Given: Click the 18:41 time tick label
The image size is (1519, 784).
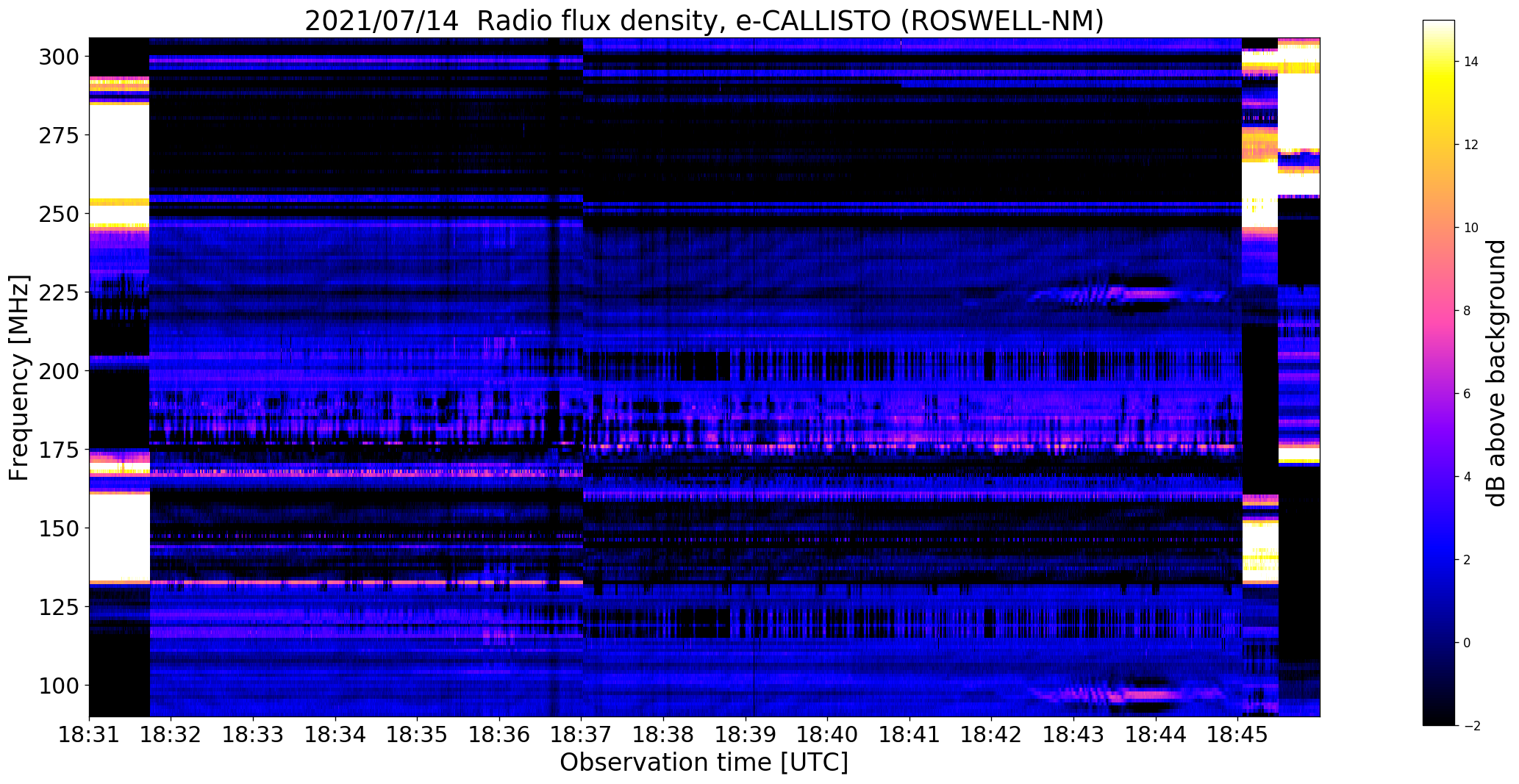Looking at the screenshot, I should coord(909,735).
